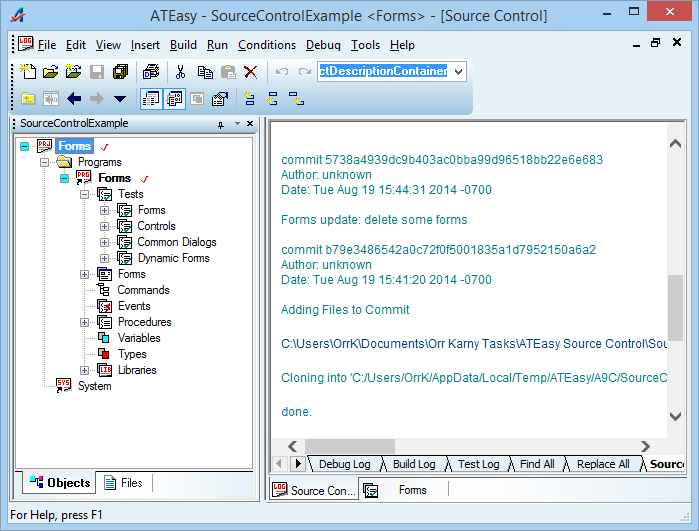The image size is (699, 531).
Task: Click the folder-up icon in second toolbar row
Action: pyautogui.click(x=28, y=99)
